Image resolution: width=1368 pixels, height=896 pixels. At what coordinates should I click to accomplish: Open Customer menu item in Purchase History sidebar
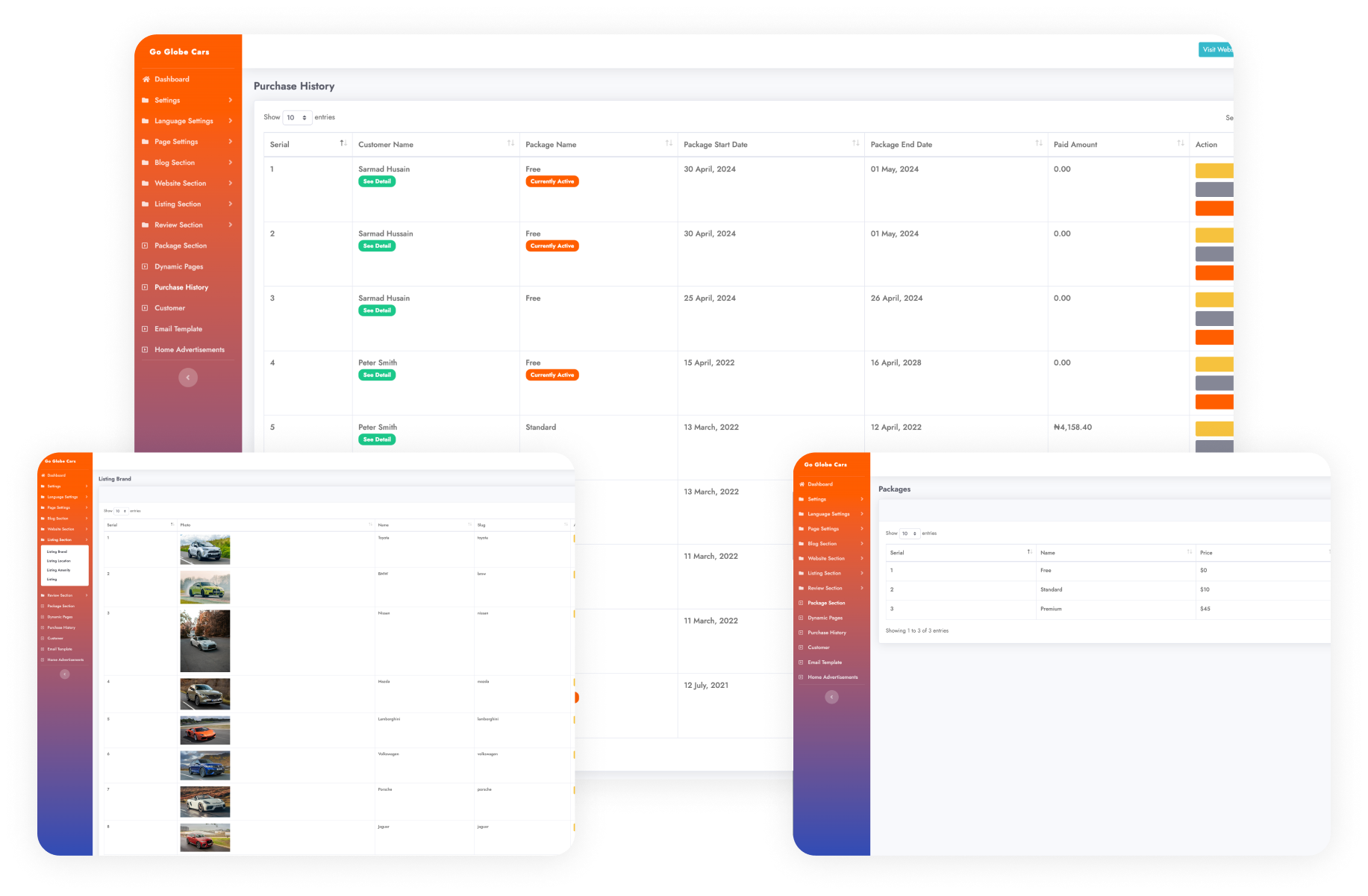click(169, 308)
